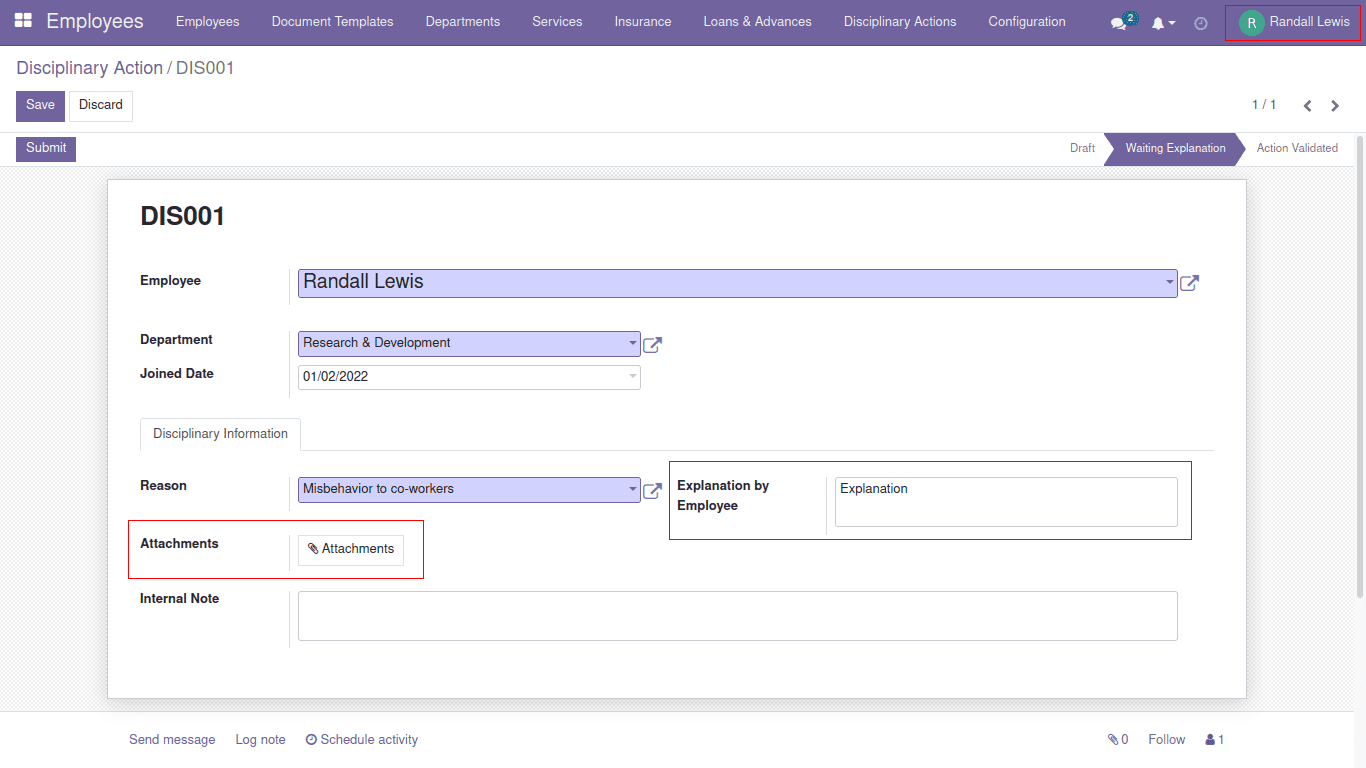This screenshot has height=768, width=1366.
Task: Submit the disciplinary action
Action: (x=45, y=148)
